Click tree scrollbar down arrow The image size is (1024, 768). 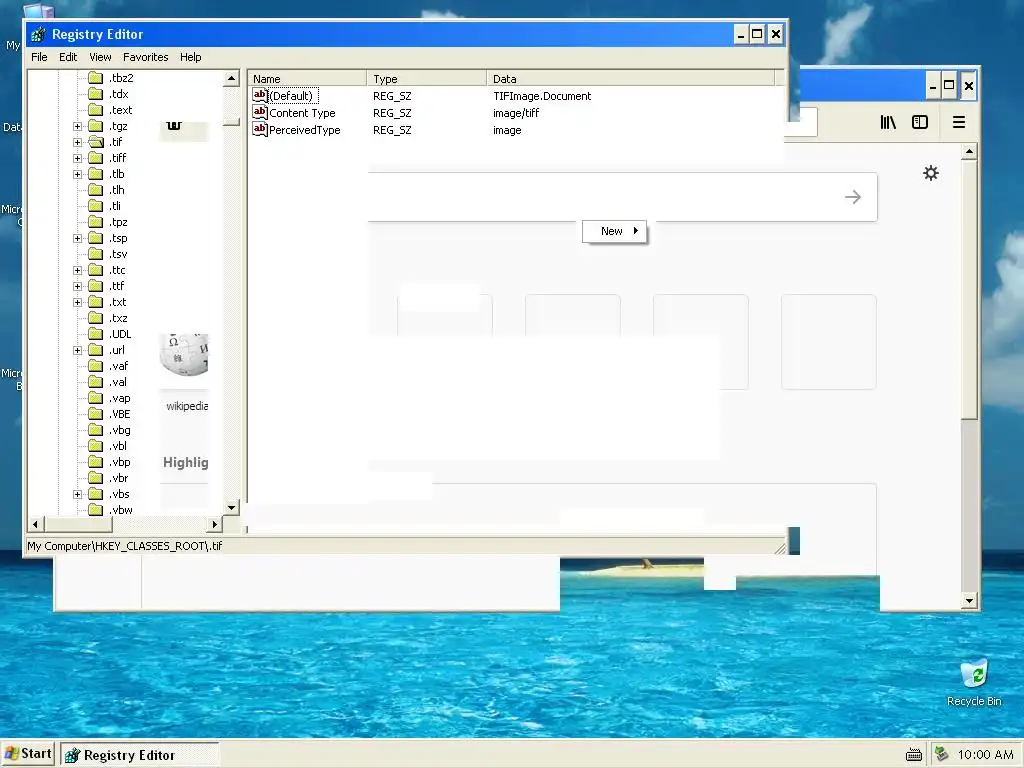231,507
